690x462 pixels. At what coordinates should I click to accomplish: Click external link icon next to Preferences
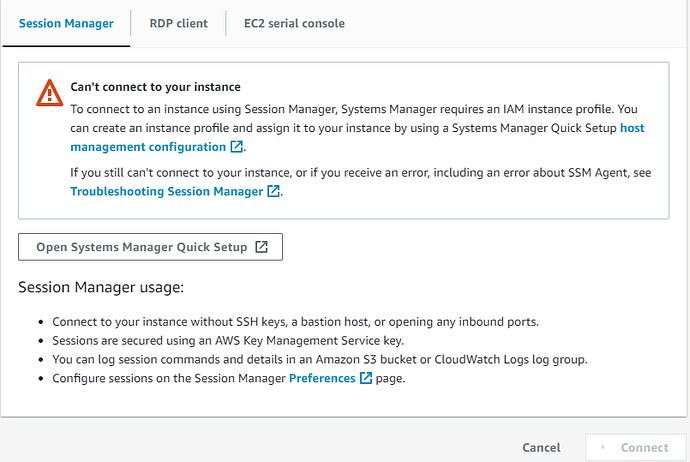(366, 378)
